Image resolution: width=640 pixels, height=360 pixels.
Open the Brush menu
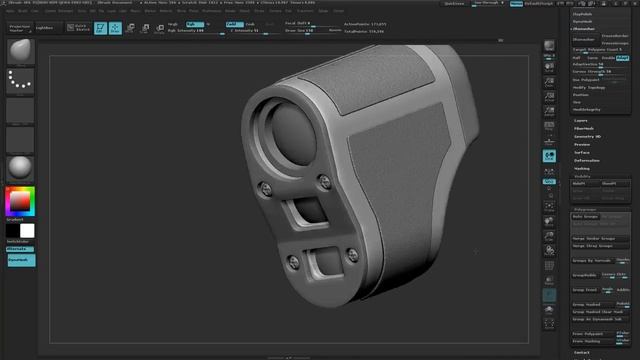(x=23, y=11)
